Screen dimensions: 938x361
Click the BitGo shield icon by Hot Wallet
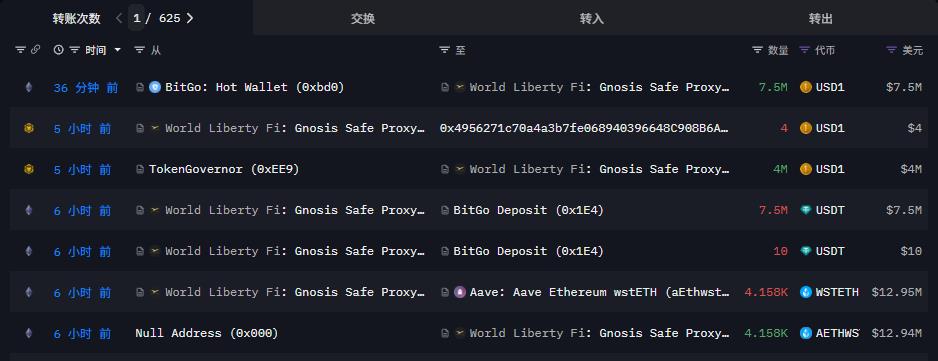155,87
